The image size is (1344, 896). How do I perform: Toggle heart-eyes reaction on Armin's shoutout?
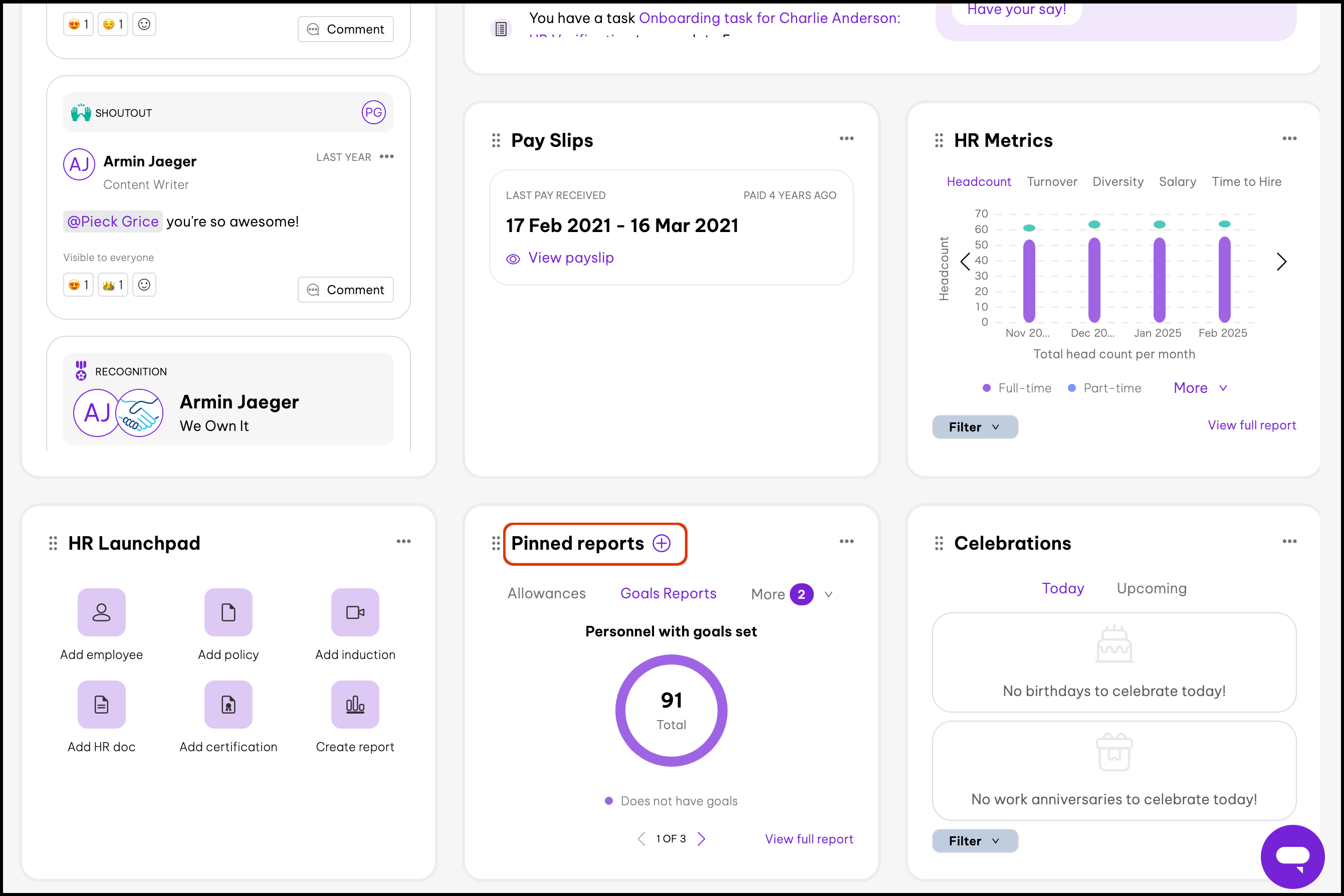click(x=78, y=285)
